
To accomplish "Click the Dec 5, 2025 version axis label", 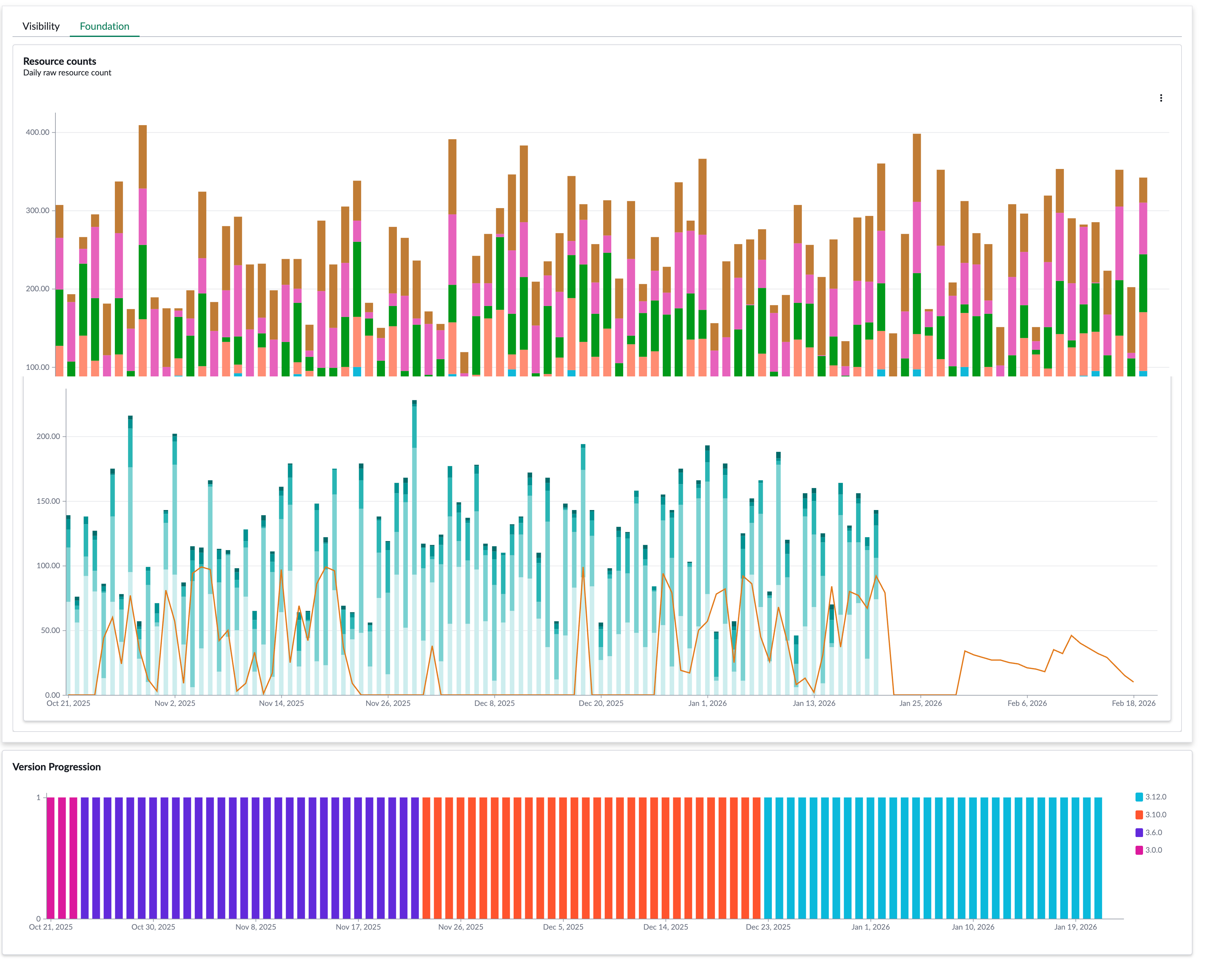I will 563,927.
